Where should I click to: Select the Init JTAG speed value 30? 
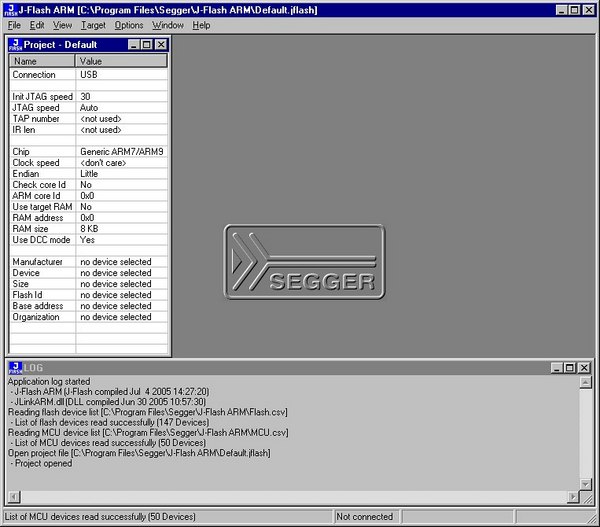(85, 96)
